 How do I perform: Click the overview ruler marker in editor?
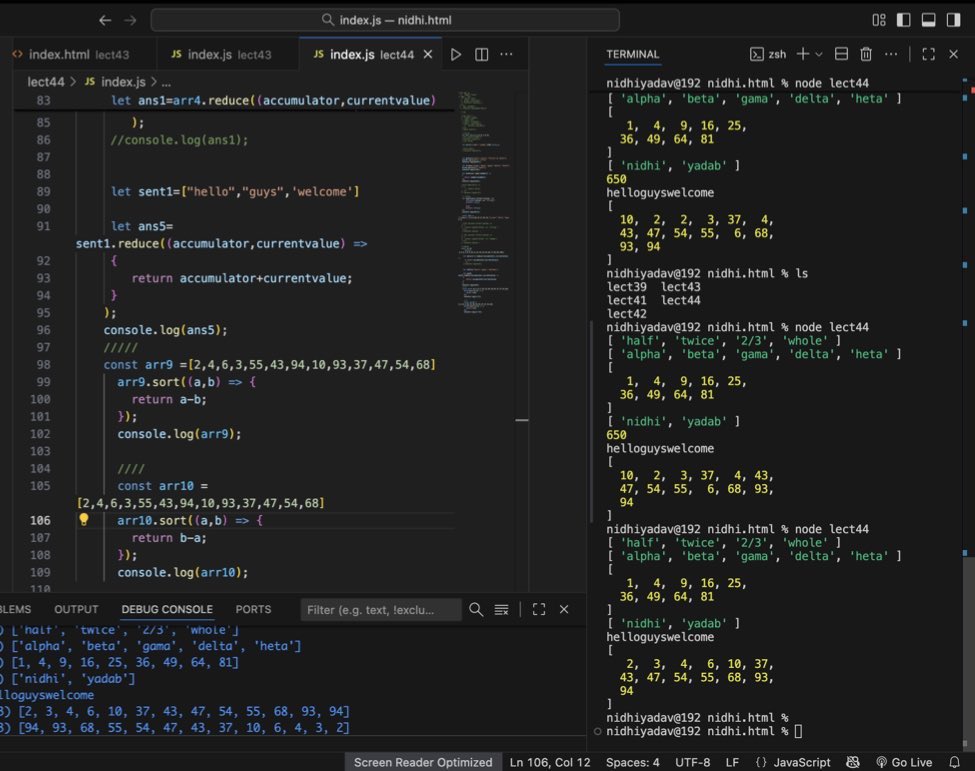pyautogui.click(x=522, y=420)
